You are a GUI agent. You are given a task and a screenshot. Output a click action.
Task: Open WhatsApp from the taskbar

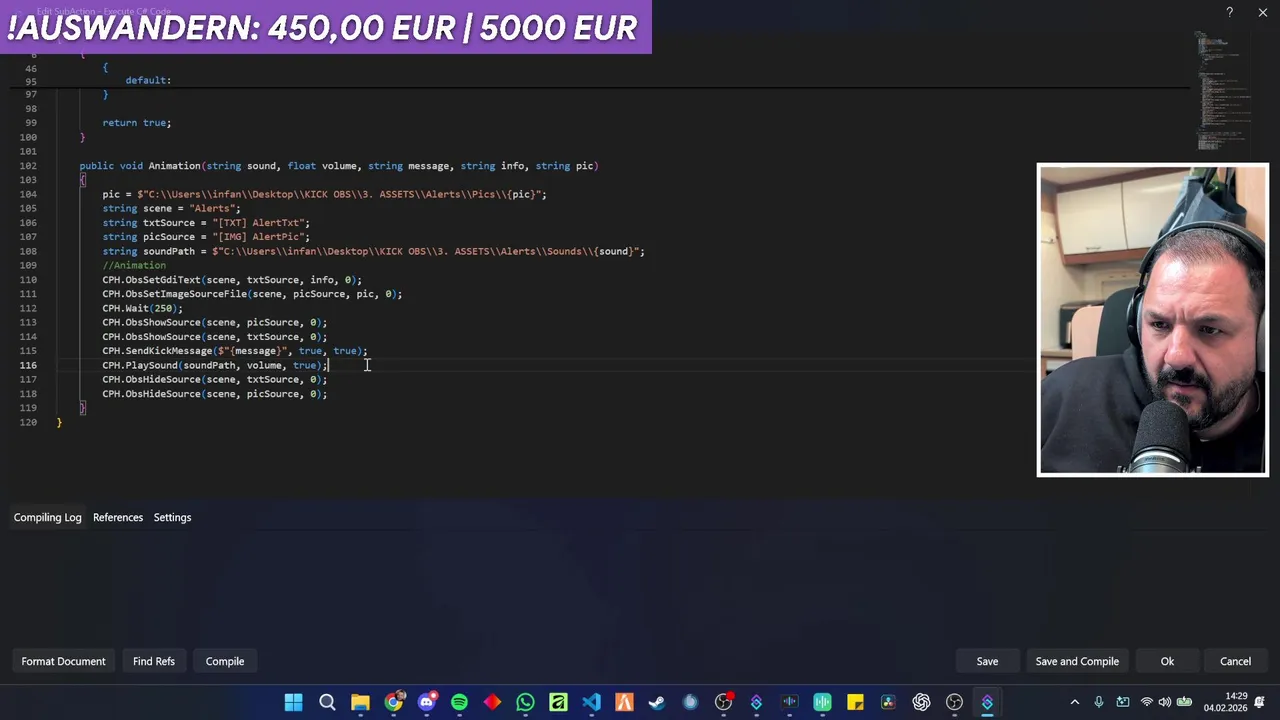(525, 702)
